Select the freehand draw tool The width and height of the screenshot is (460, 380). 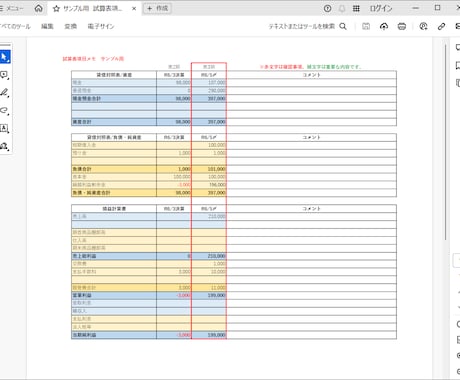4,110
